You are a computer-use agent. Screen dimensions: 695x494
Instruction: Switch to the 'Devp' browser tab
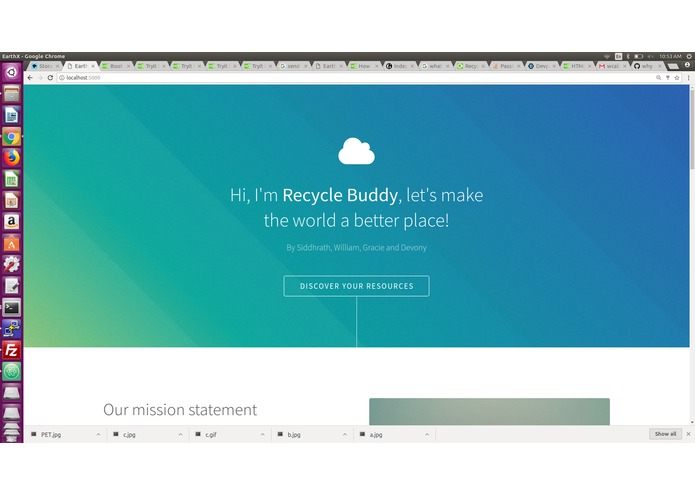(x=541, y=66)
